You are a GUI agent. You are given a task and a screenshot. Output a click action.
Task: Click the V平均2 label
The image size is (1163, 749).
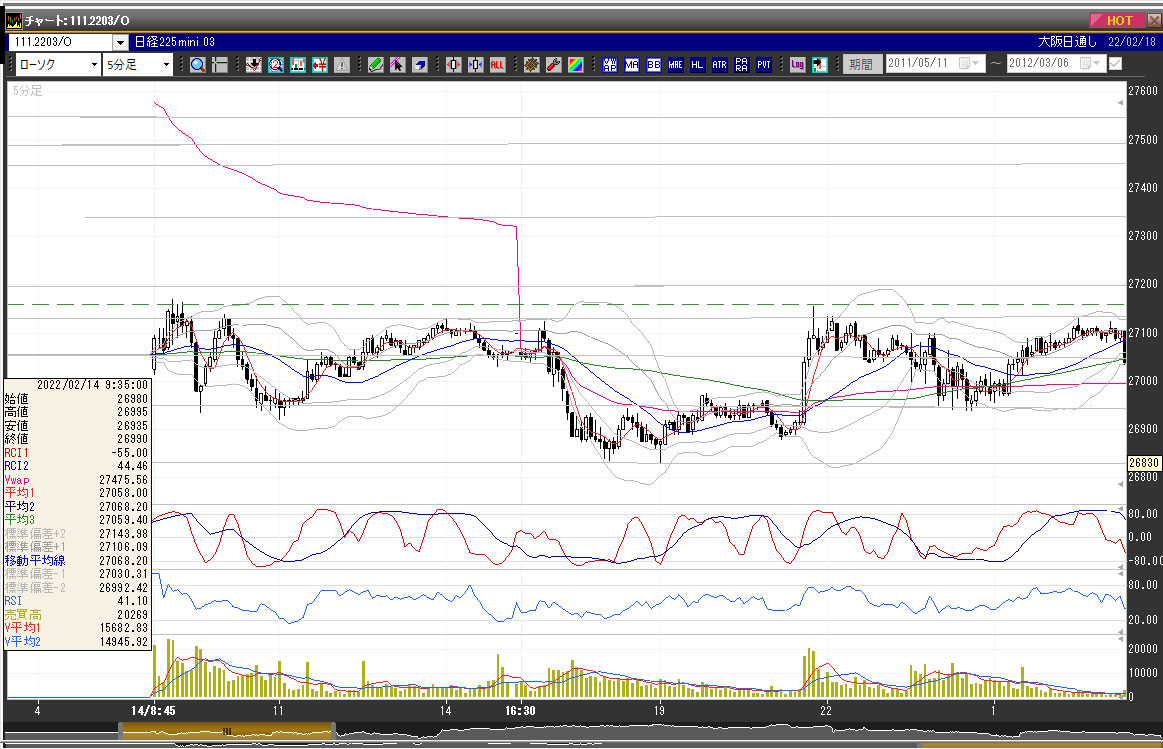click(x=22, y=641)
